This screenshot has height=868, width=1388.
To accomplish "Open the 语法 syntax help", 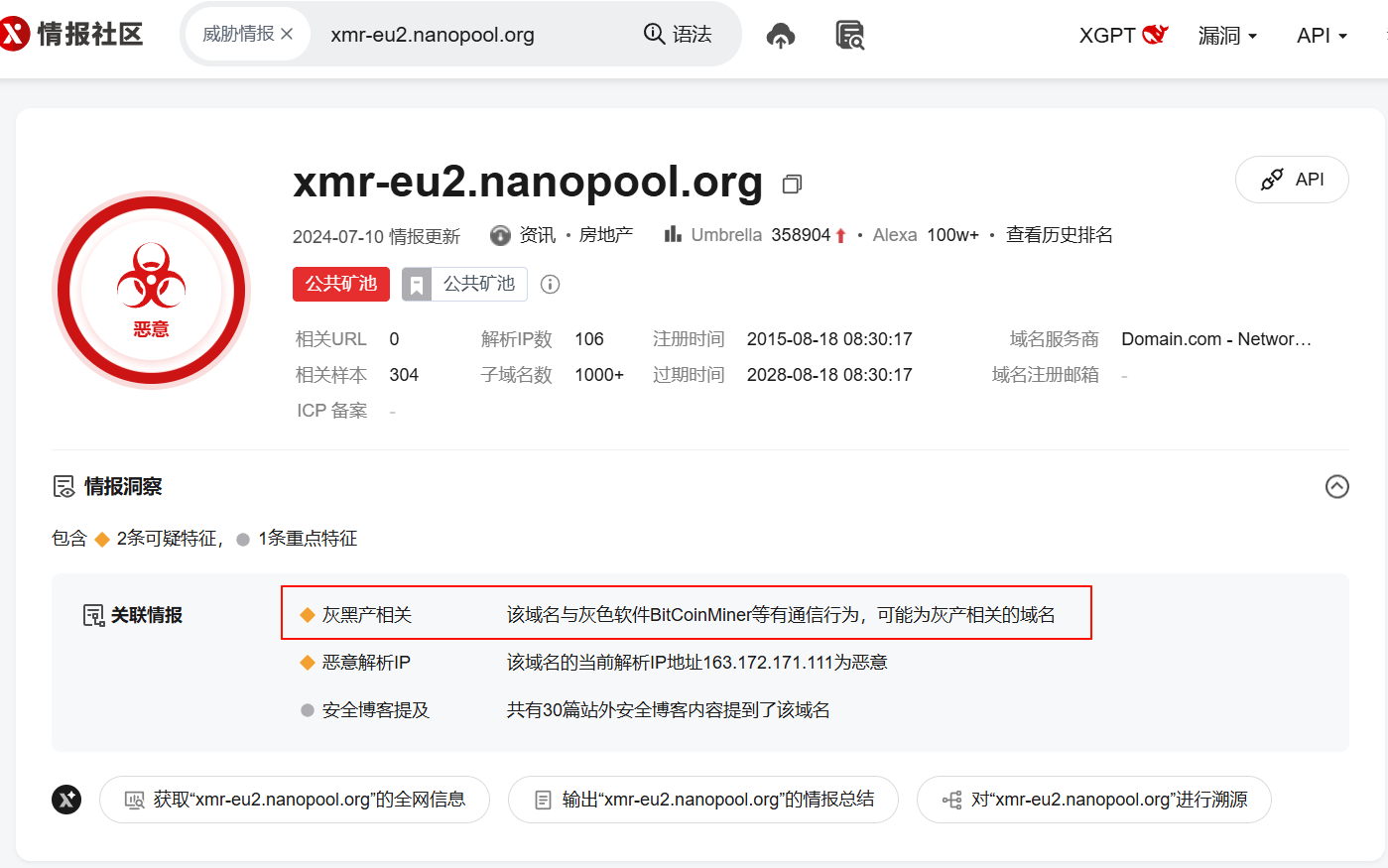I will click(x=678, y=35).
